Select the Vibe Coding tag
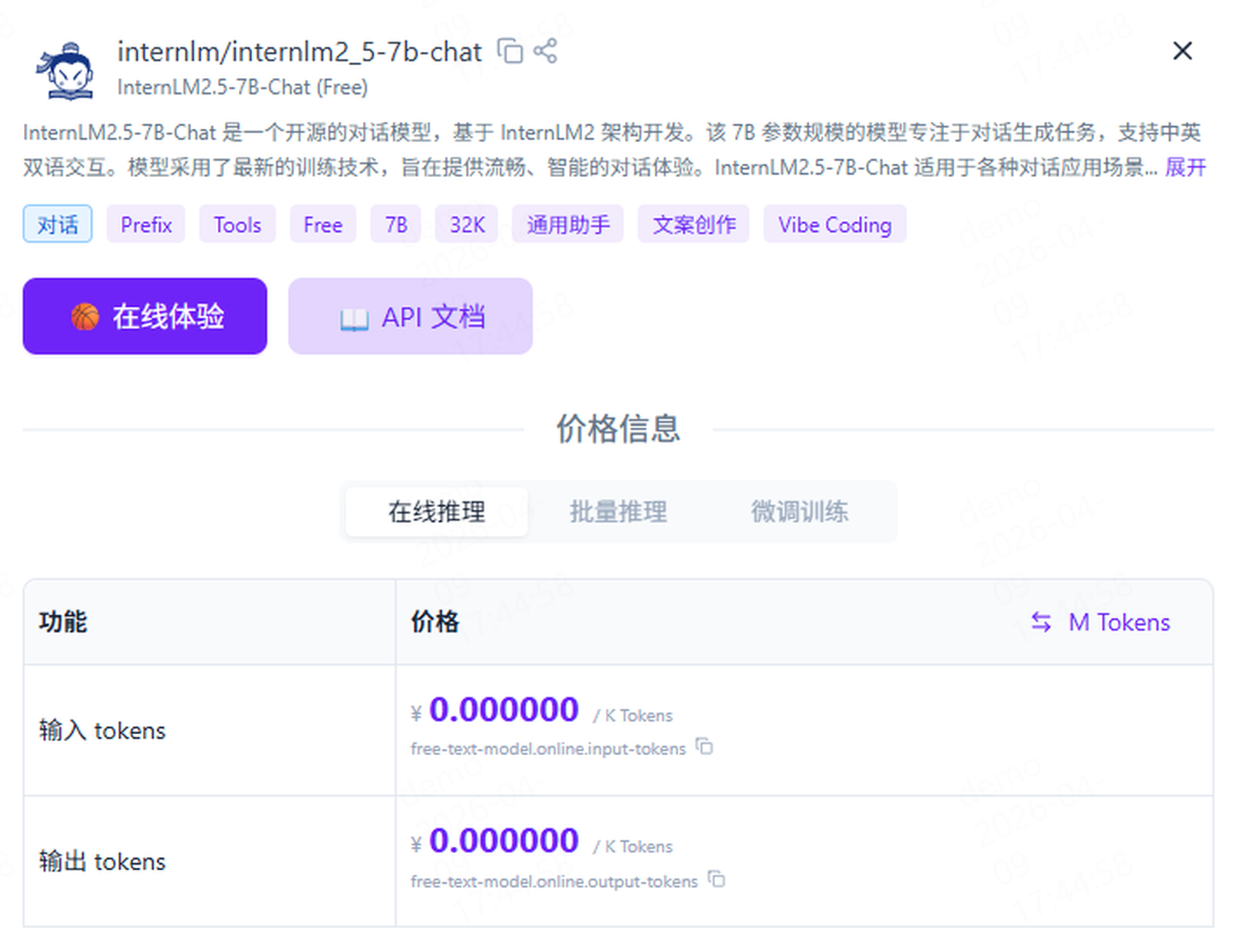The height and width of the screenshot is (952, 1237). pos(835,224)
